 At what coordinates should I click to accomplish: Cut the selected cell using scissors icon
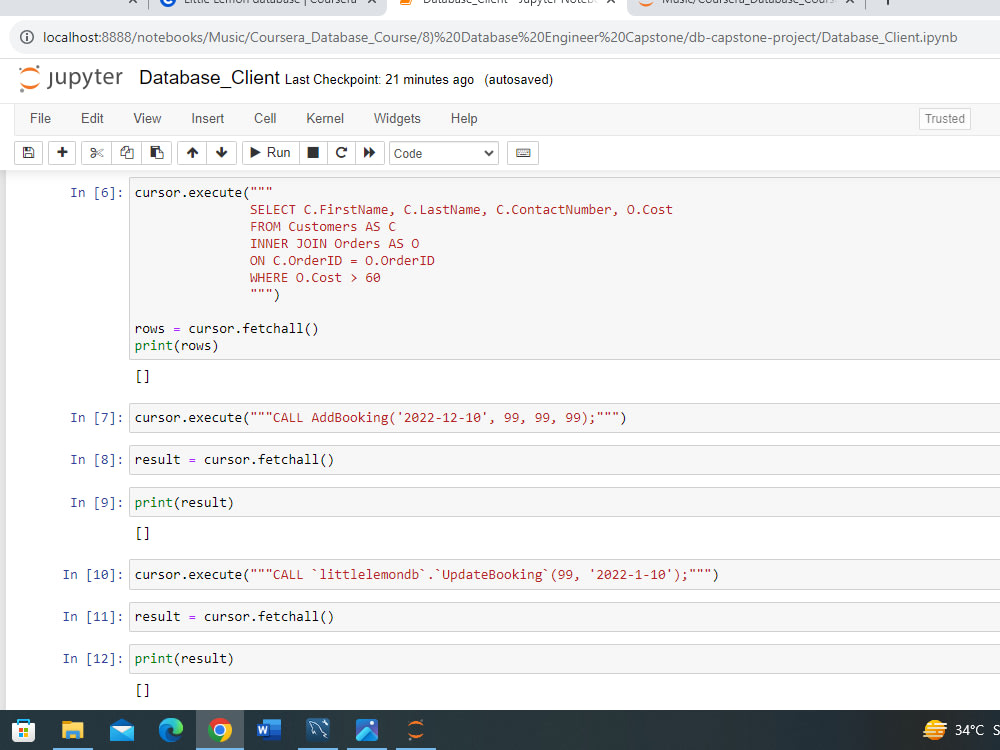pyautogui.click(x=95, y=152)
